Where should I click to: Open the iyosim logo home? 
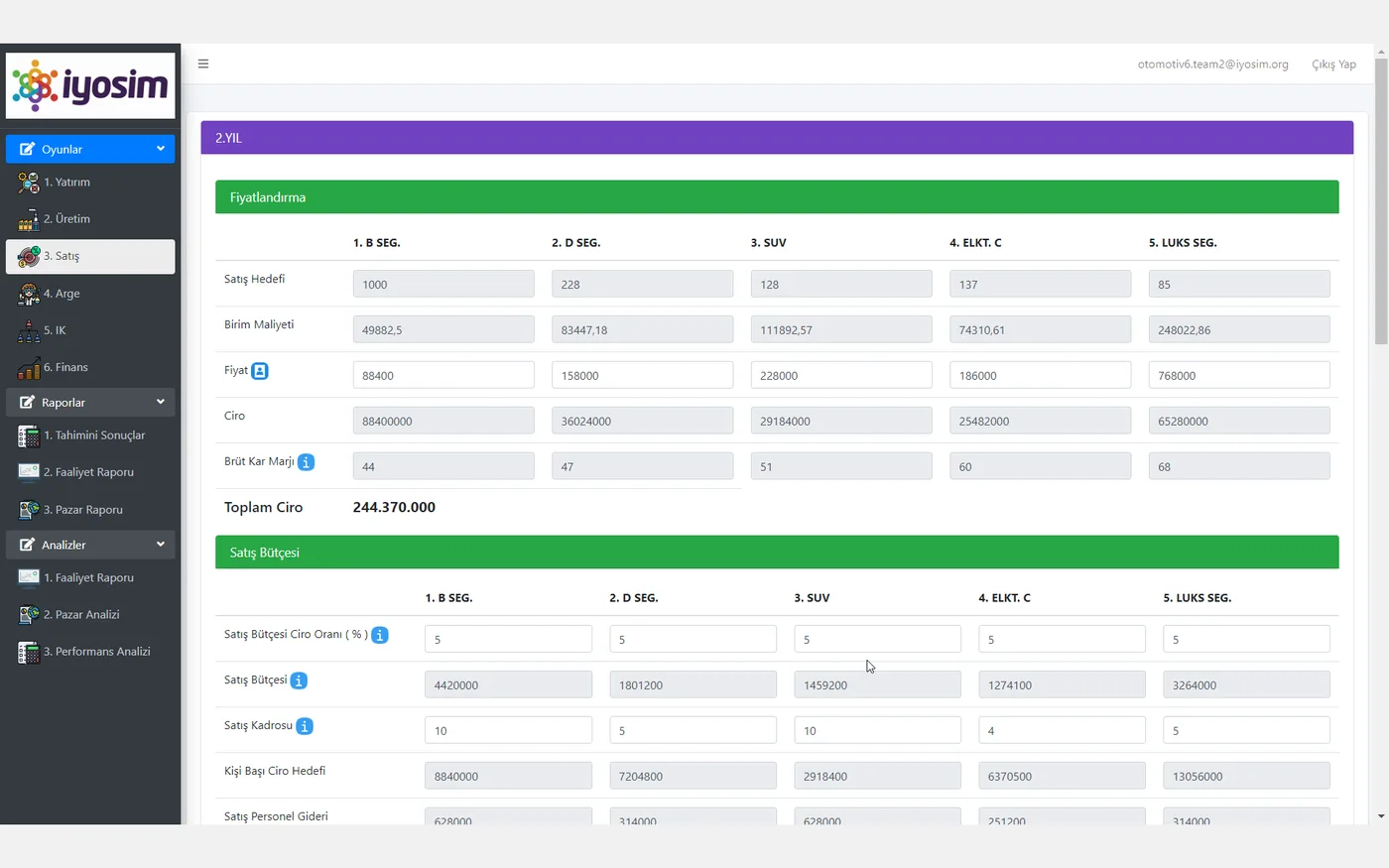point(90,86)
